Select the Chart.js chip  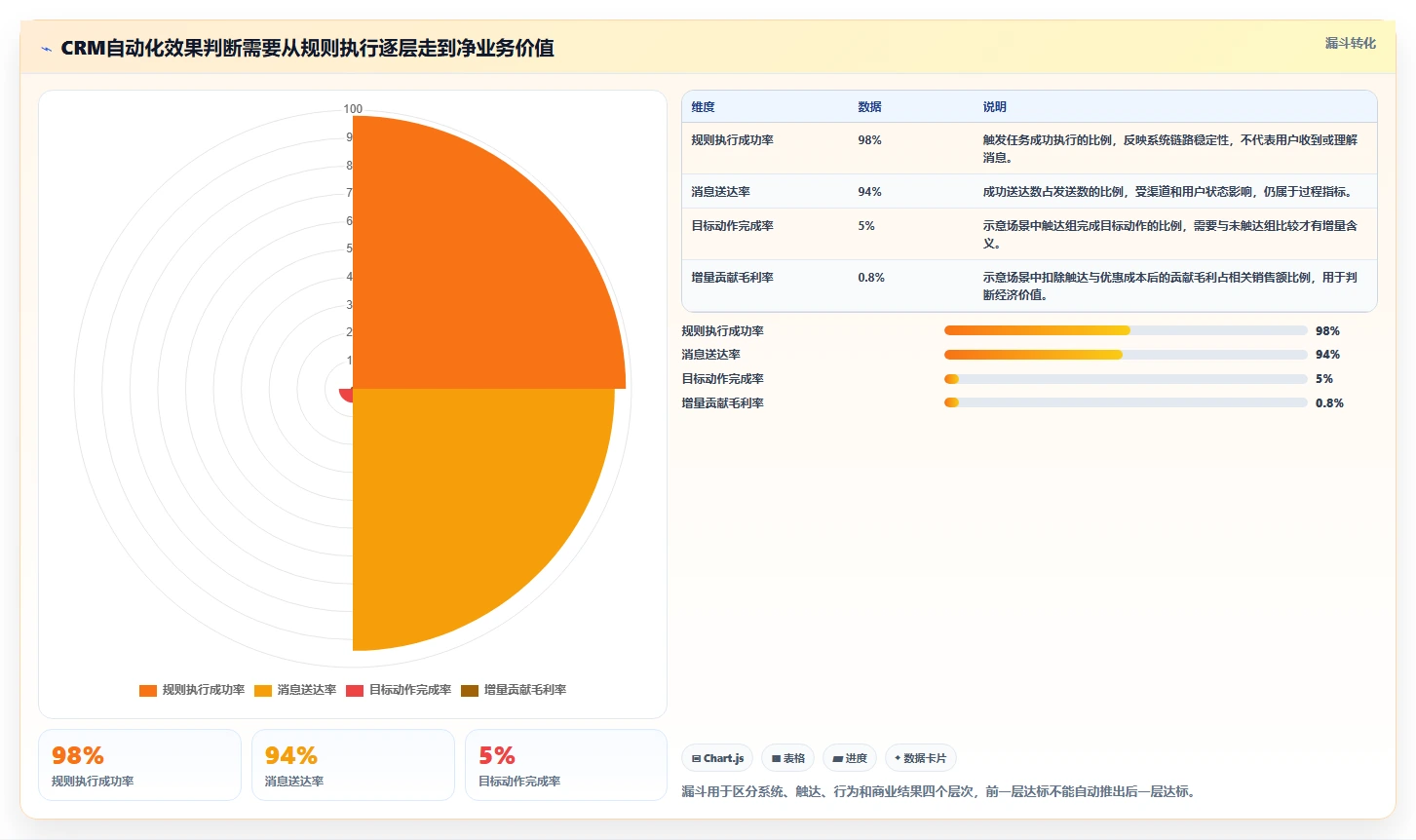(x=717, y=758)
